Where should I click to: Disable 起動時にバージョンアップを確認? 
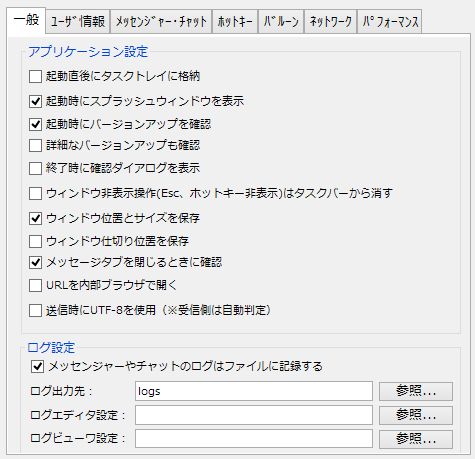[x=35, y=124]
